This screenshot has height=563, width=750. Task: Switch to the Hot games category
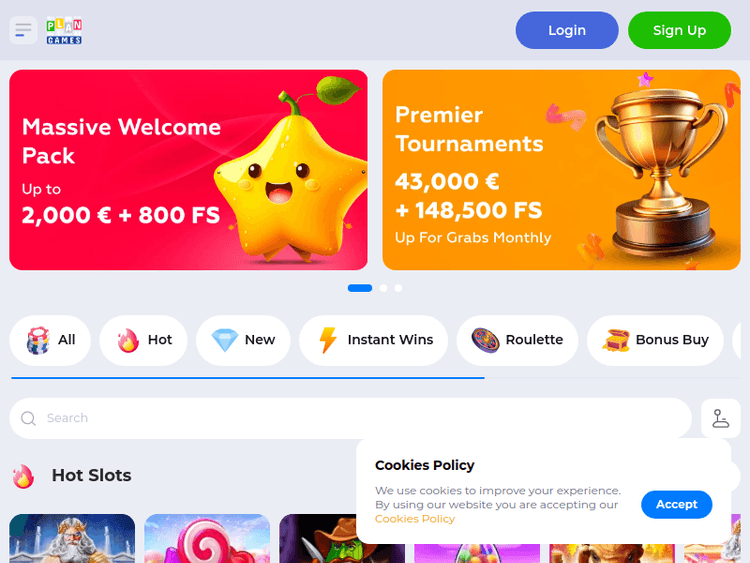143,340
